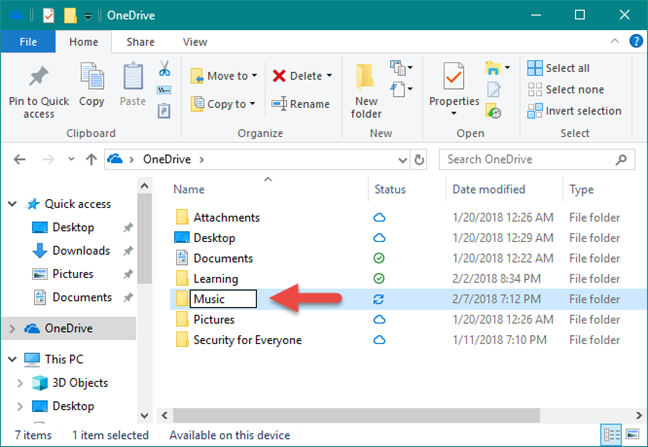Open the Move to dropdown
Image resolution: width=648 pixels, height=447 pixels.
coord(255,76)
